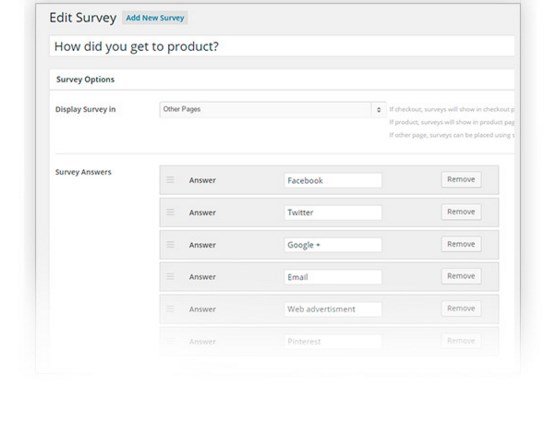This screenshot has height=428, width=548.
Task: Edit the survey title field
Action: pos(282,46)
